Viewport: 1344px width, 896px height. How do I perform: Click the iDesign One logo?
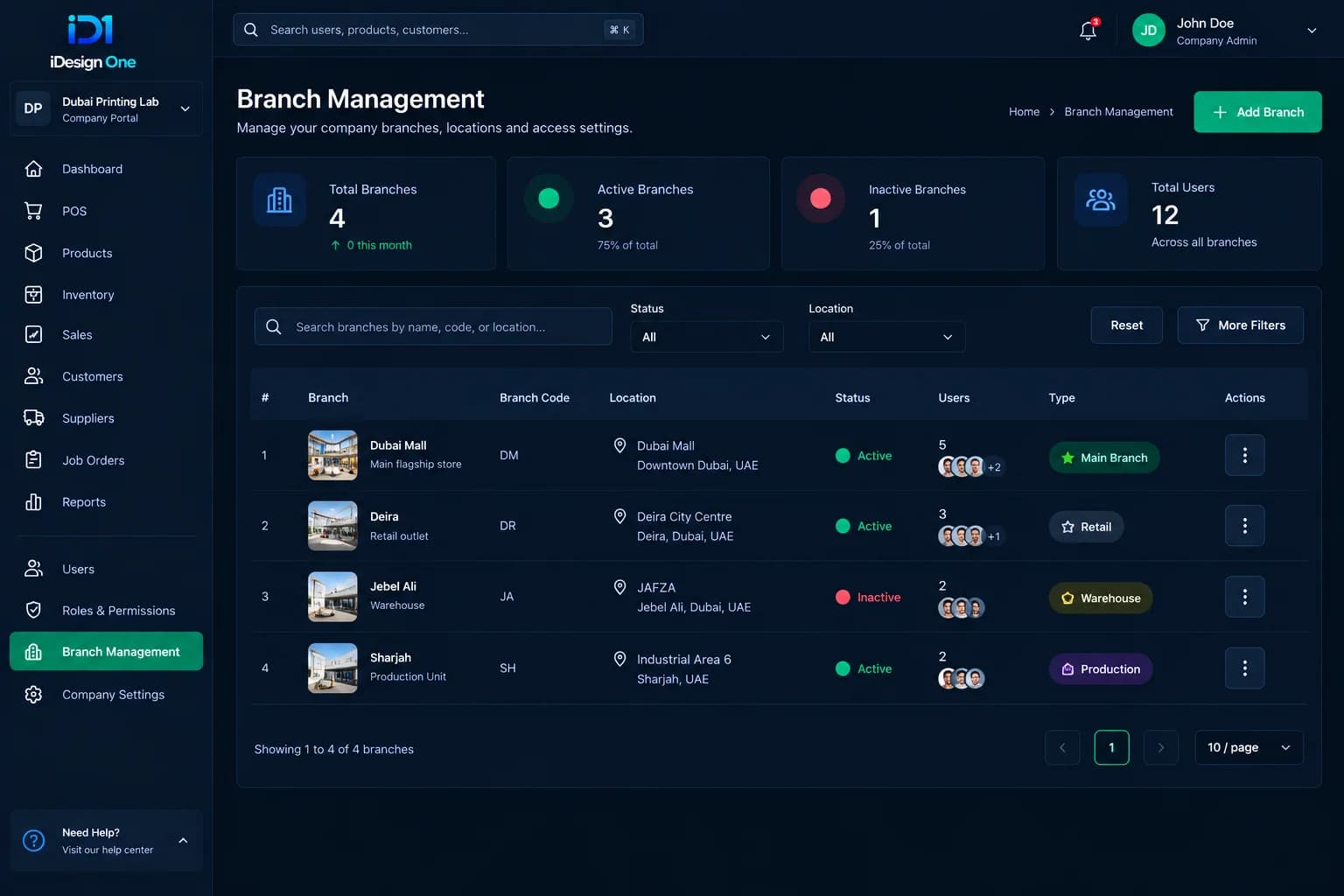point(92,42)
